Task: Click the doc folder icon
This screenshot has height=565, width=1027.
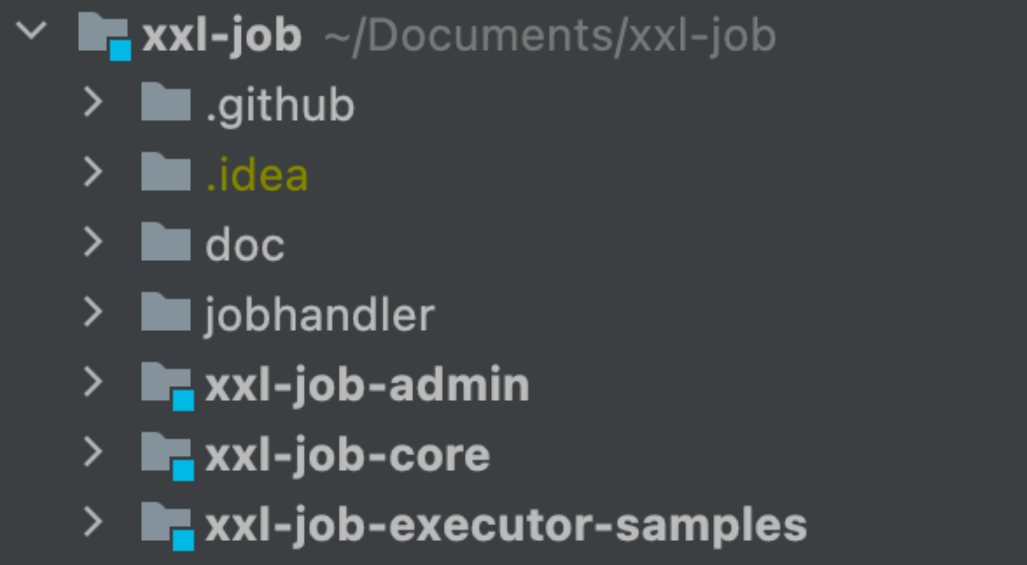Action: coord(166,243)
